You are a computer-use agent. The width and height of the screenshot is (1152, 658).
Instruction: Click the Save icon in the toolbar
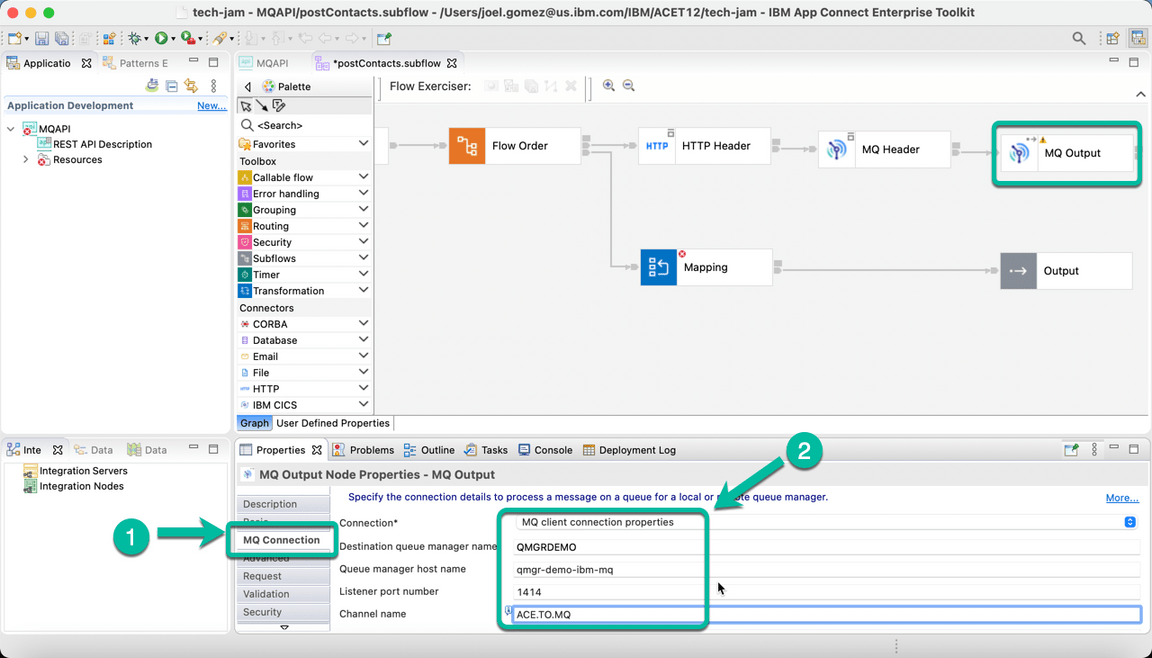point(42,38)
